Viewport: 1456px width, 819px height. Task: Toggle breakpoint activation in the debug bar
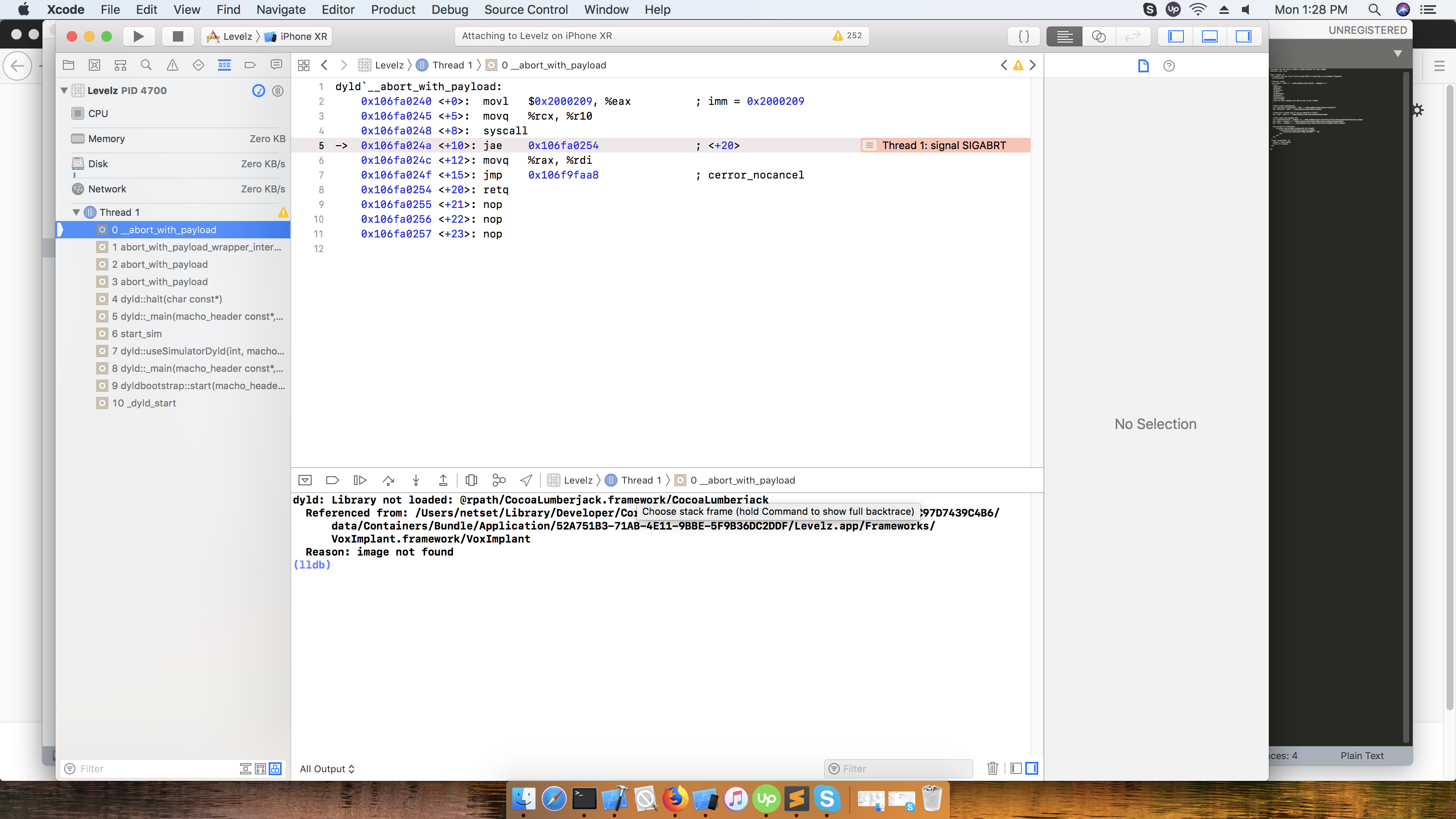[x=332, y=480]
